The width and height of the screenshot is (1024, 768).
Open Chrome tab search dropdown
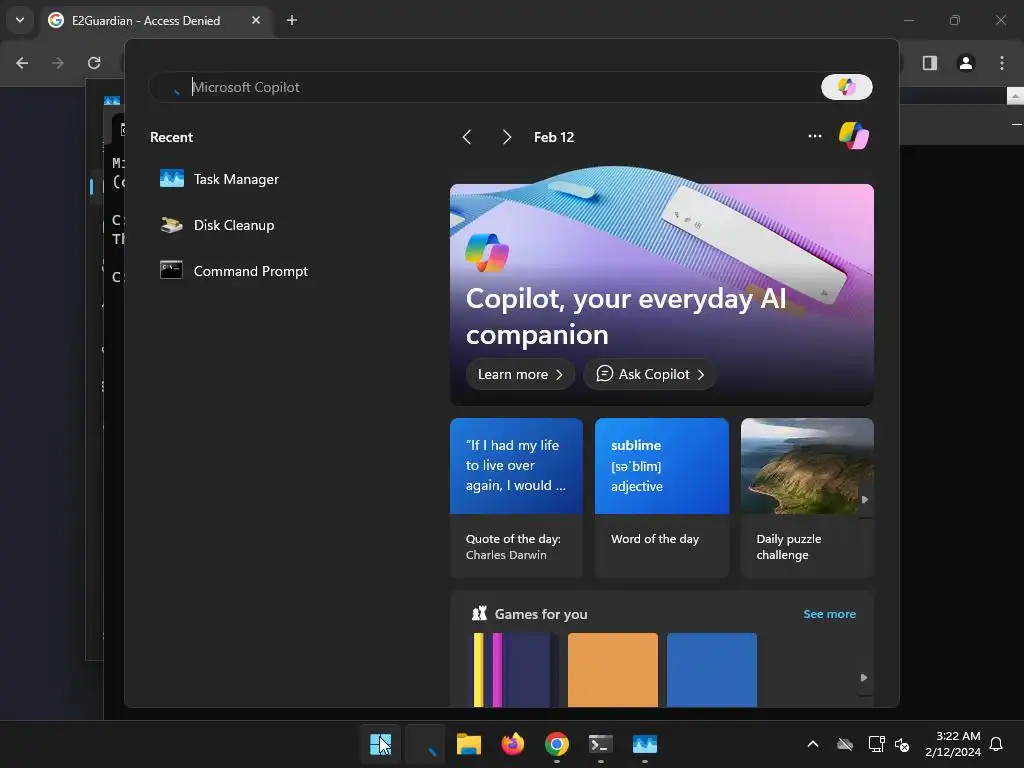point(20,20)
